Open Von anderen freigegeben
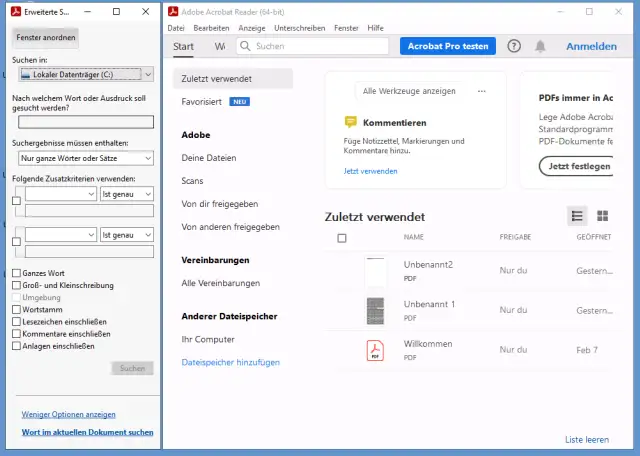This screenshot has width=640, height=456. click(231, 227)
